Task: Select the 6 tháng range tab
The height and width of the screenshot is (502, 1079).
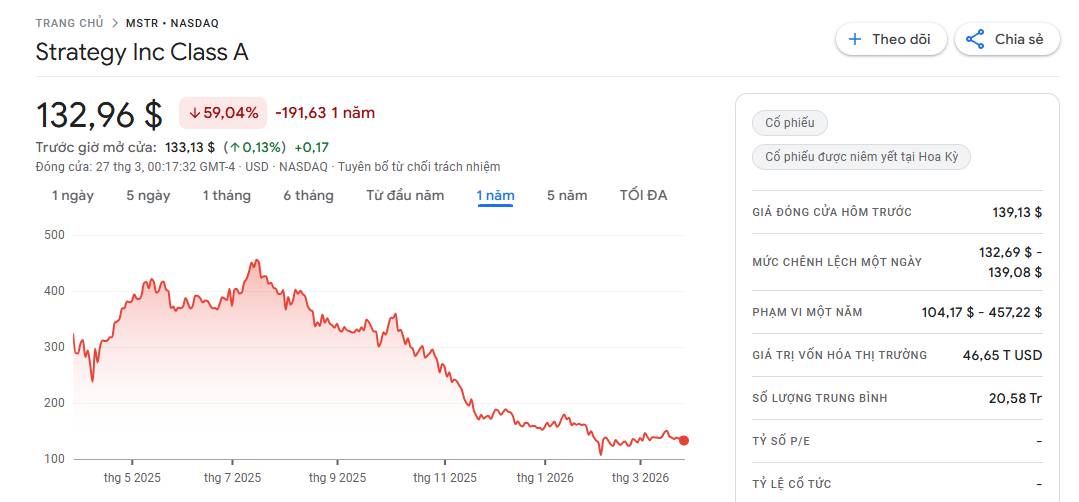Action: point(308,195)
